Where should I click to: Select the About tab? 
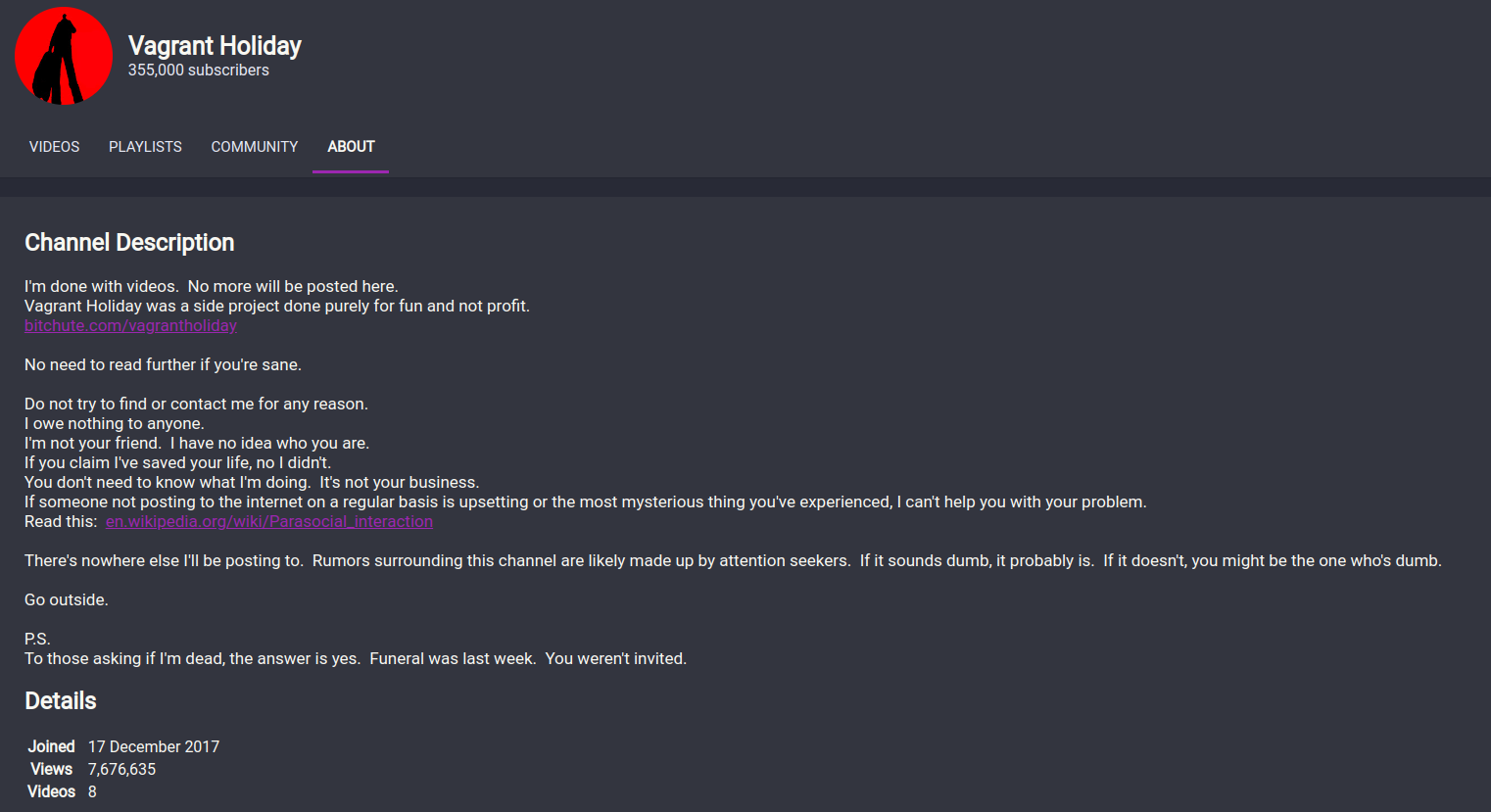coord(351,147)
